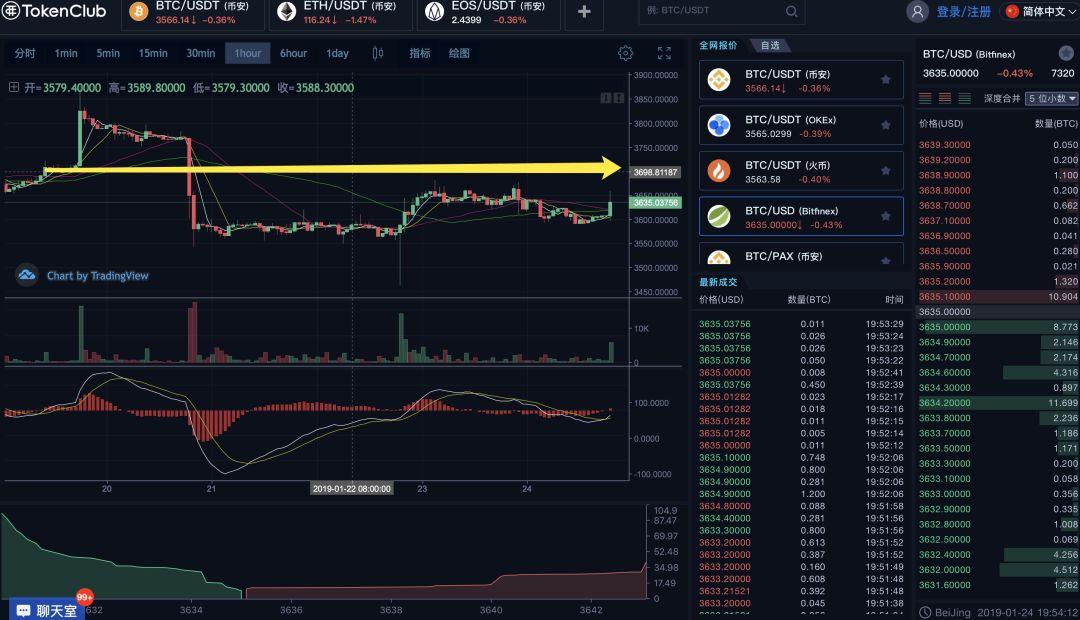
Task: Click bid price 3634.20000 in order book
Action: 944,403
